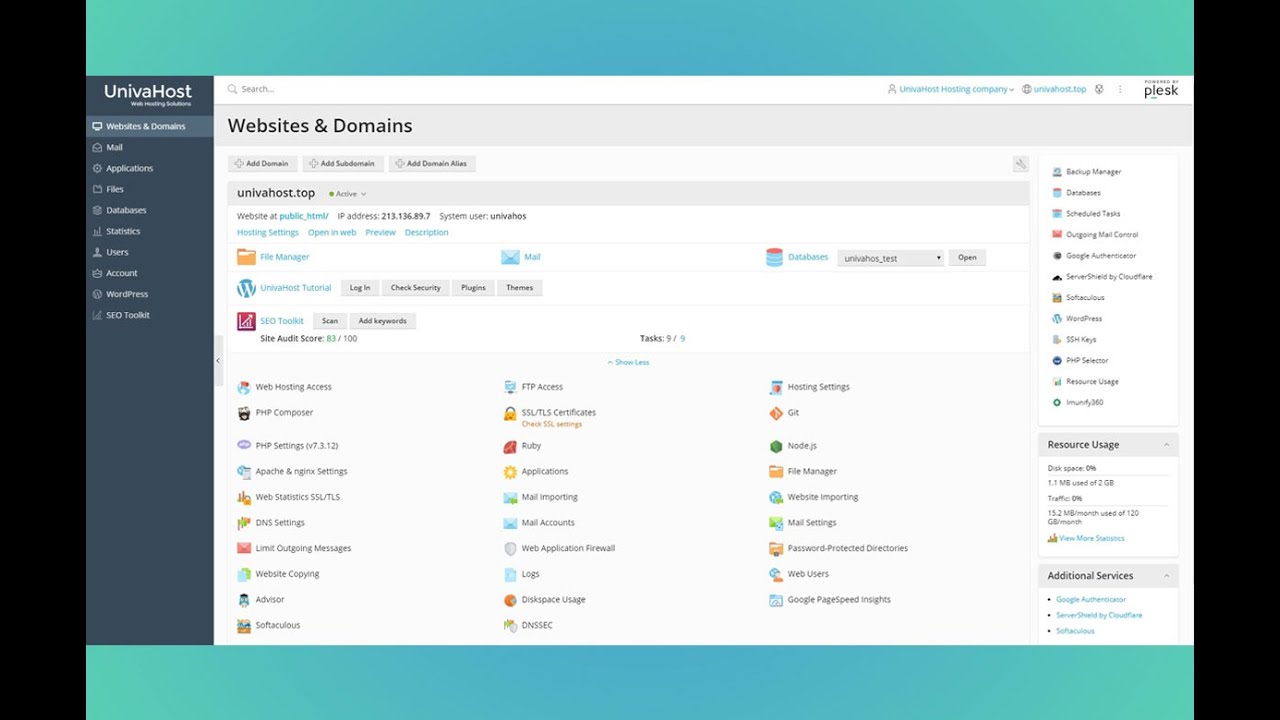Click the Scan button for SEO Toolkit
The width and height of the screenshot is (1280, 720).
[x=329, y=321]
